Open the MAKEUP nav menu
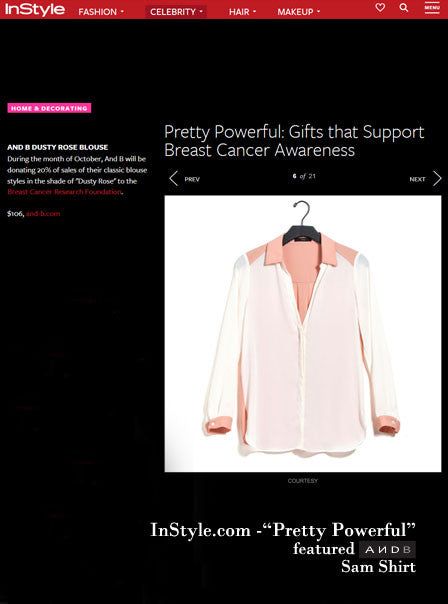 [299, 12]
